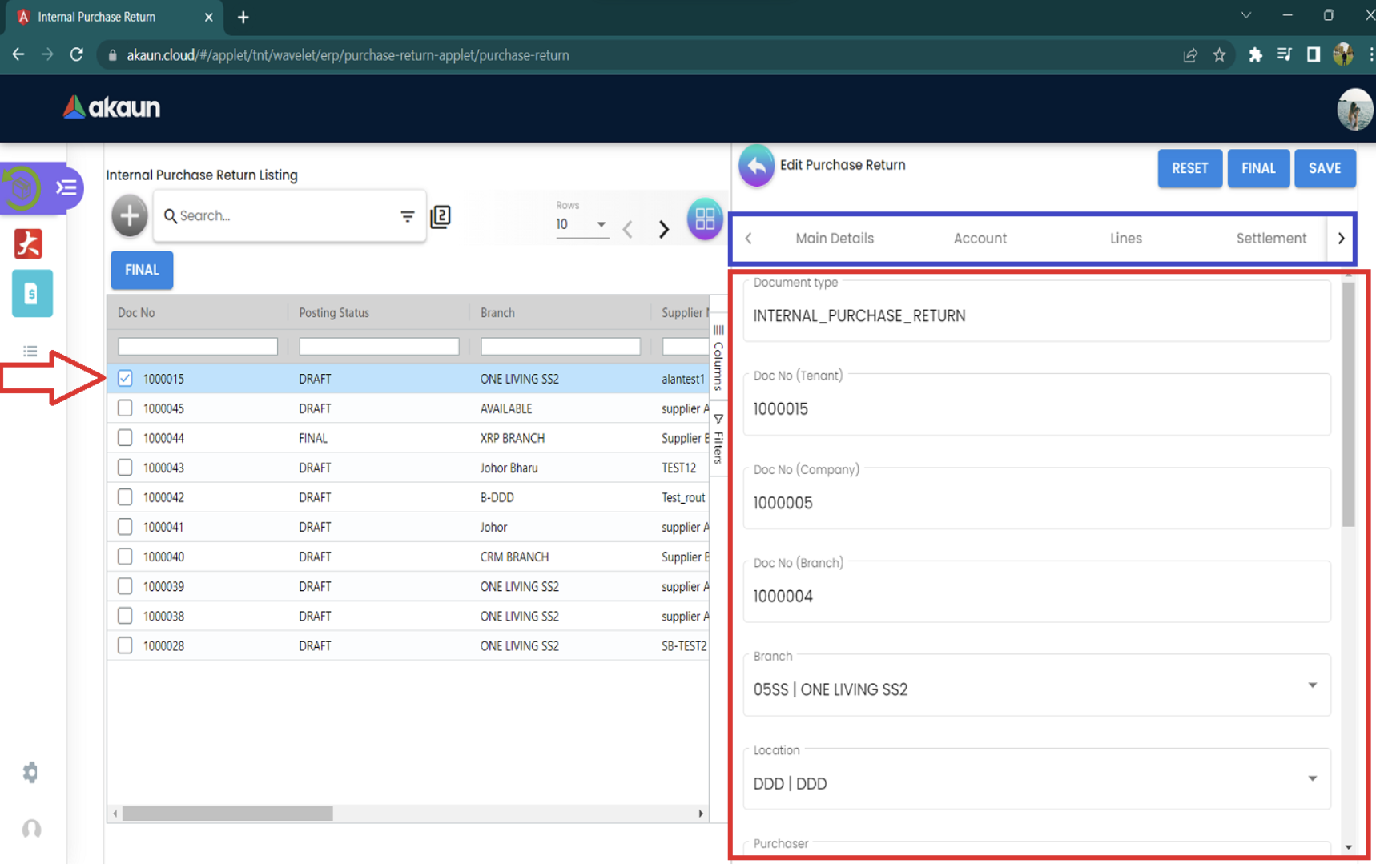Open the Account tab
1376x868 pixels.
[x=980, y=239]
